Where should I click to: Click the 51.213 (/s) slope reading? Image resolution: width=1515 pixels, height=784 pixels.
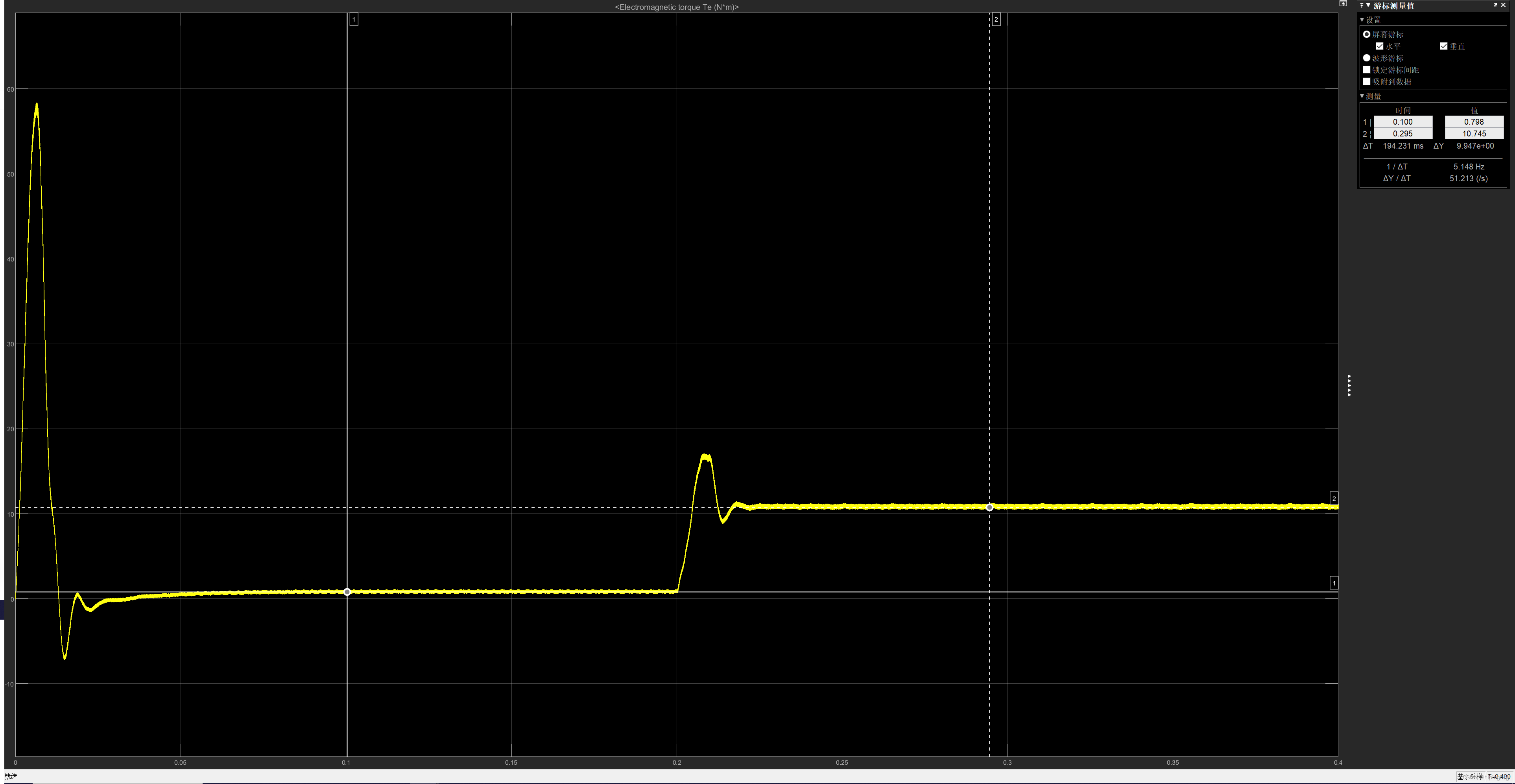(1469, 179)
